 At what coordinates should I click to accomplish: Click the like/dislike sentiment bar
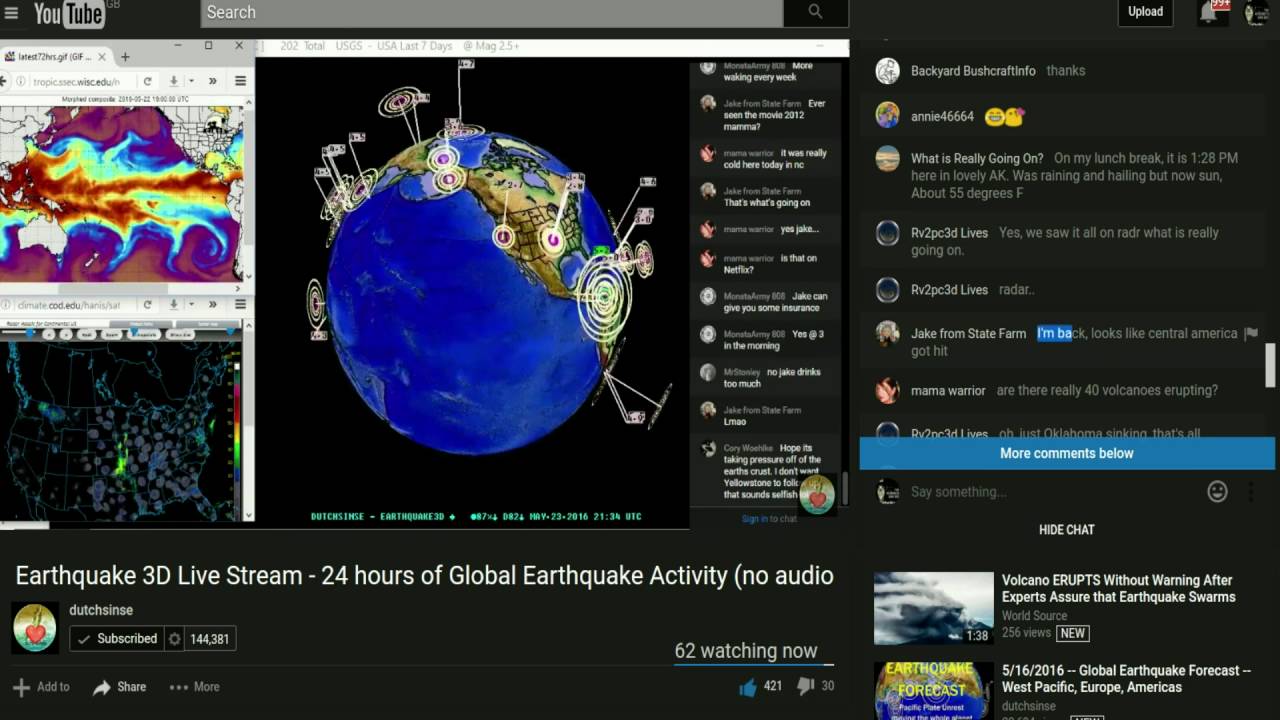753,664
